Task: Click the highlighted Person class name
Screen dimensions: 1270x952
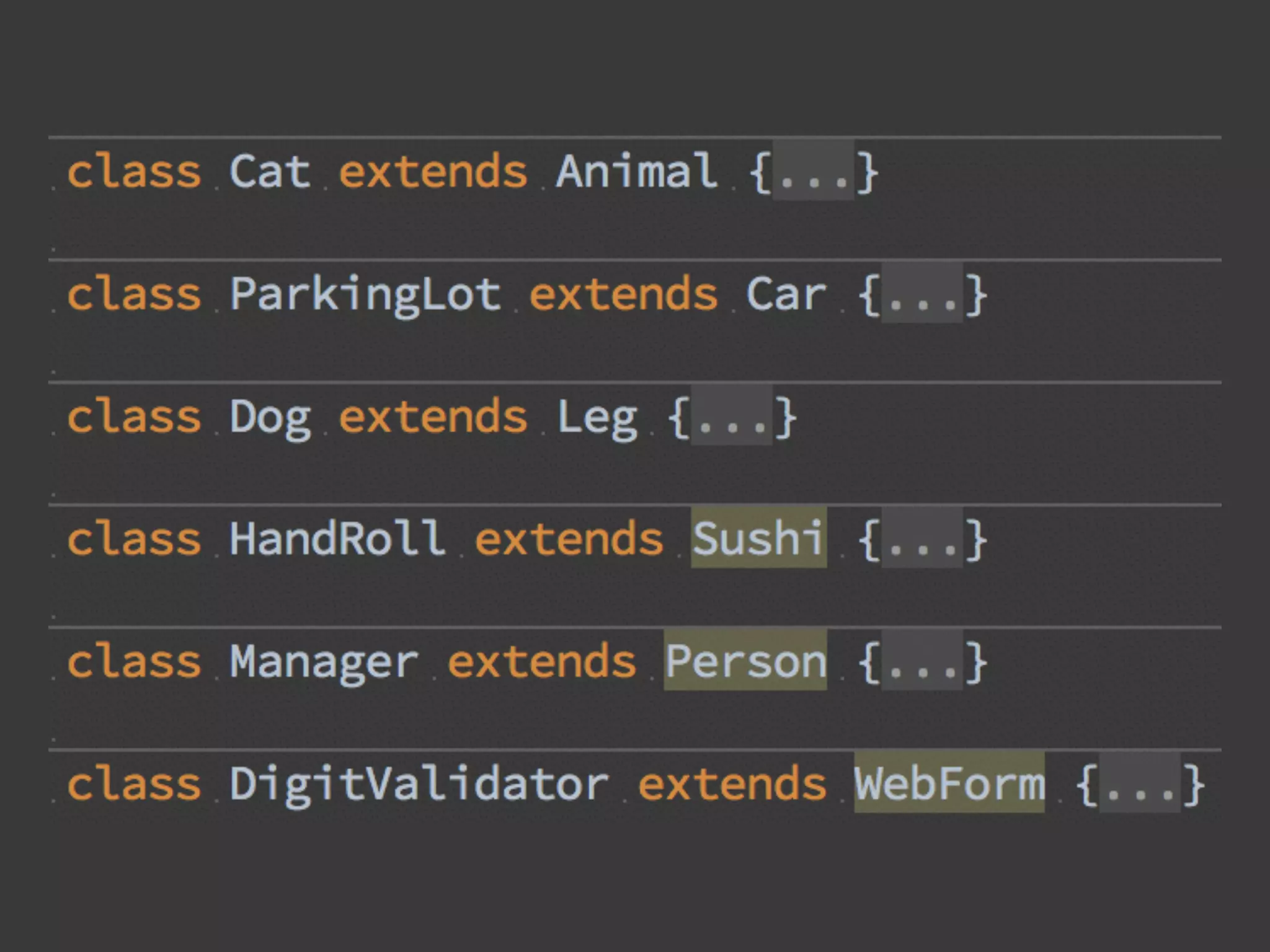Action: pyautogui.click(x=745, y=661)
